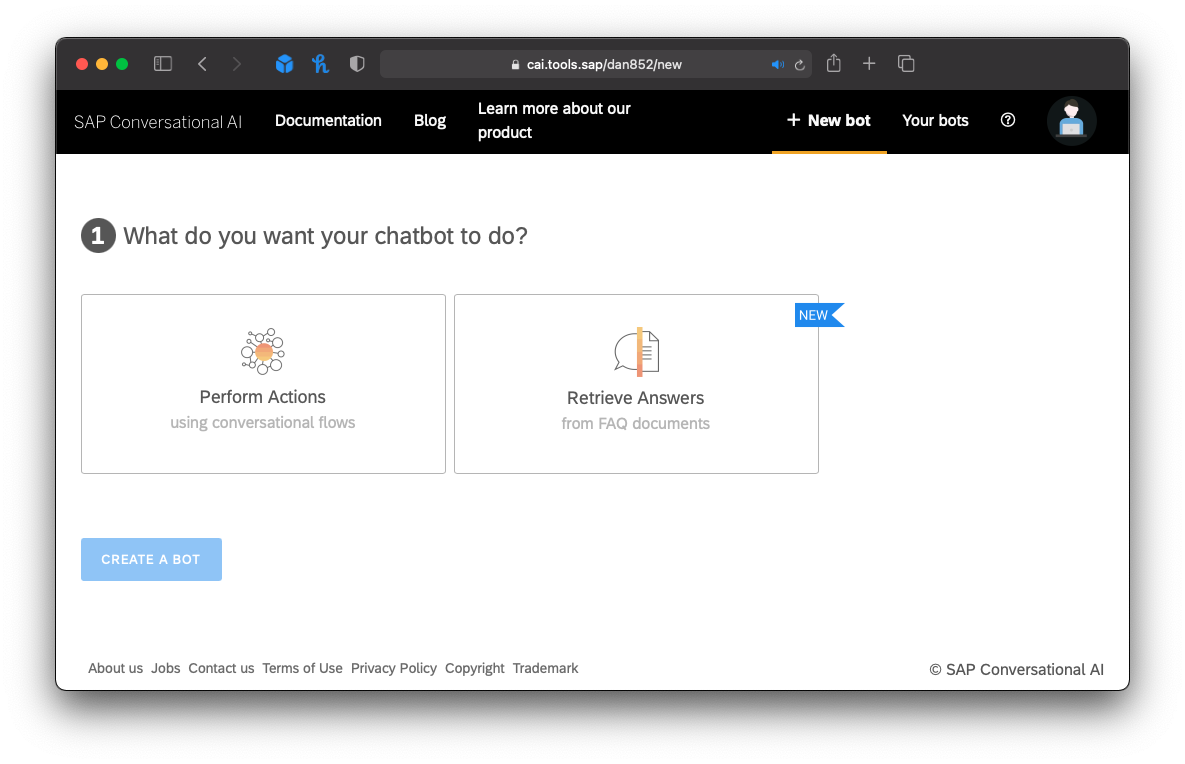The height and width of the screenshot is (764, 1185).
Task: Open the Documentation menu item
Action: tap(328, 121)
